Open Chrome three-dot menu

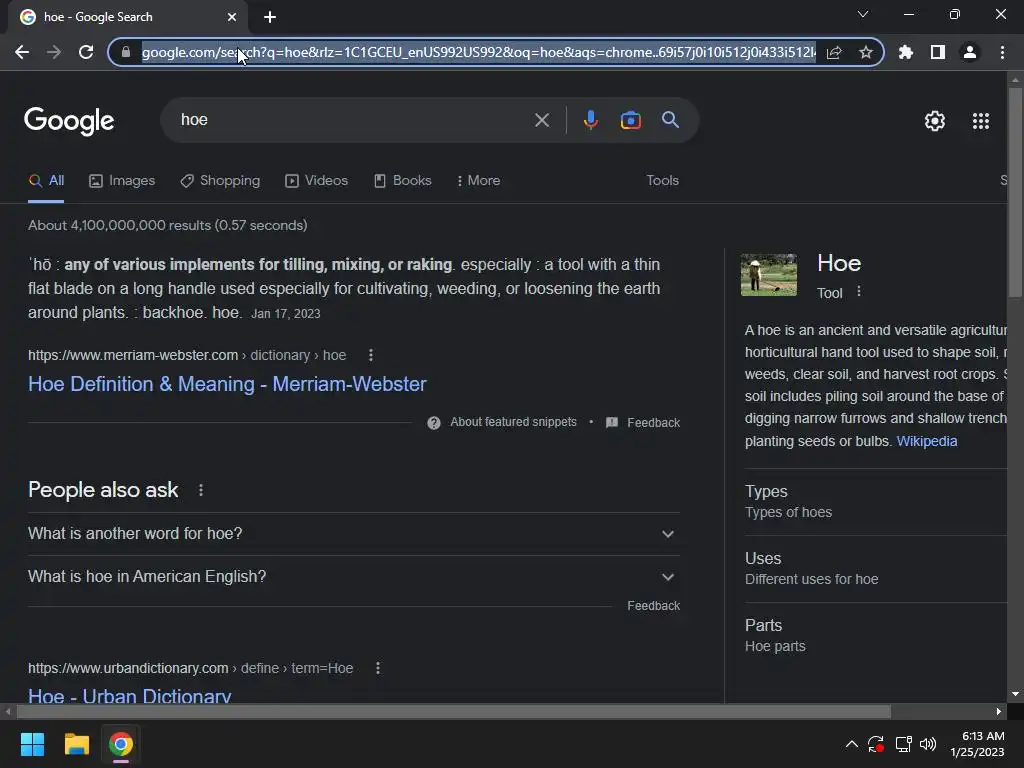[1002, 52]
